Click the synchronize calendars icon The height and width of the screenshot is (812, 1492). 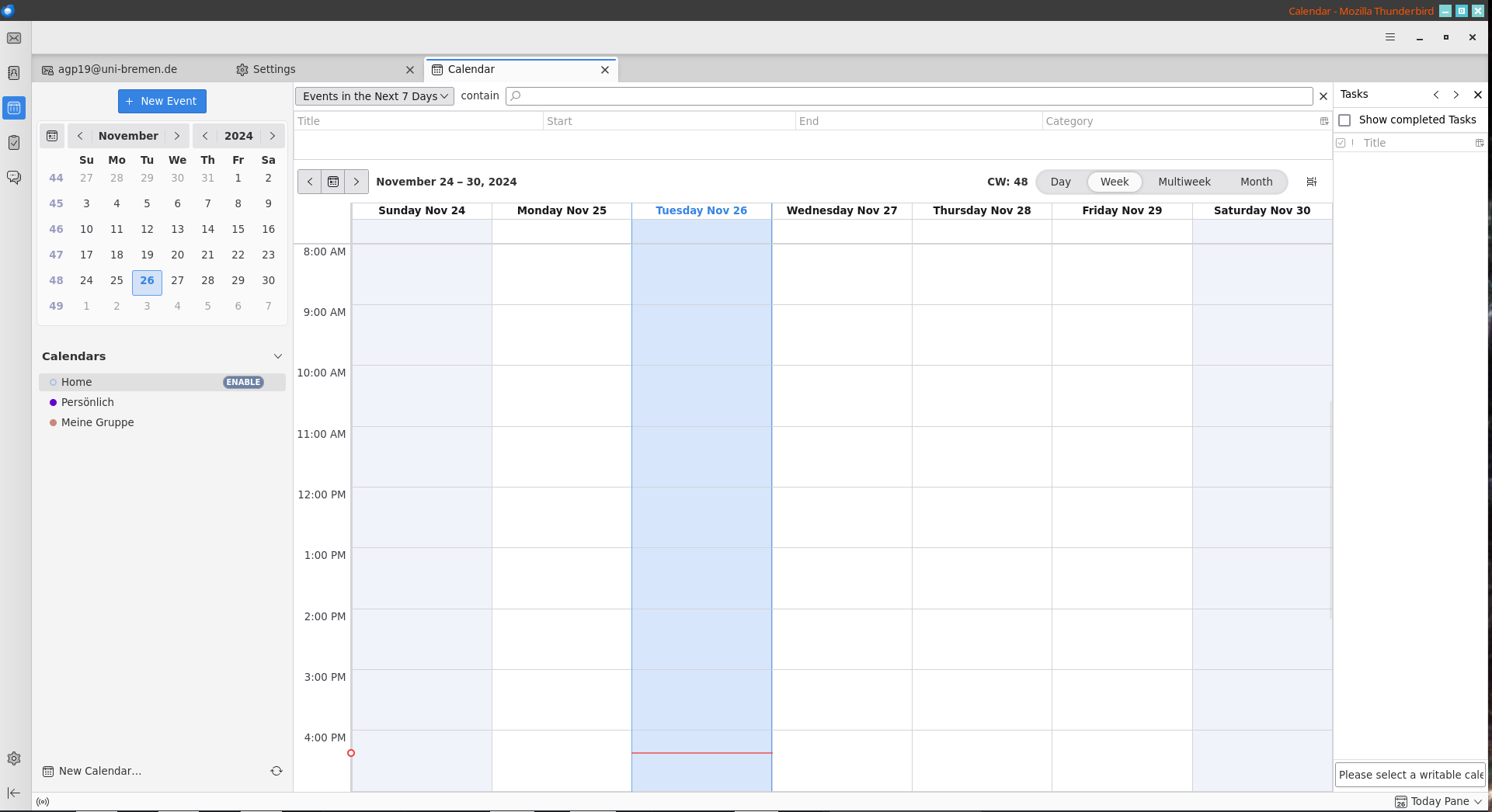276,771
